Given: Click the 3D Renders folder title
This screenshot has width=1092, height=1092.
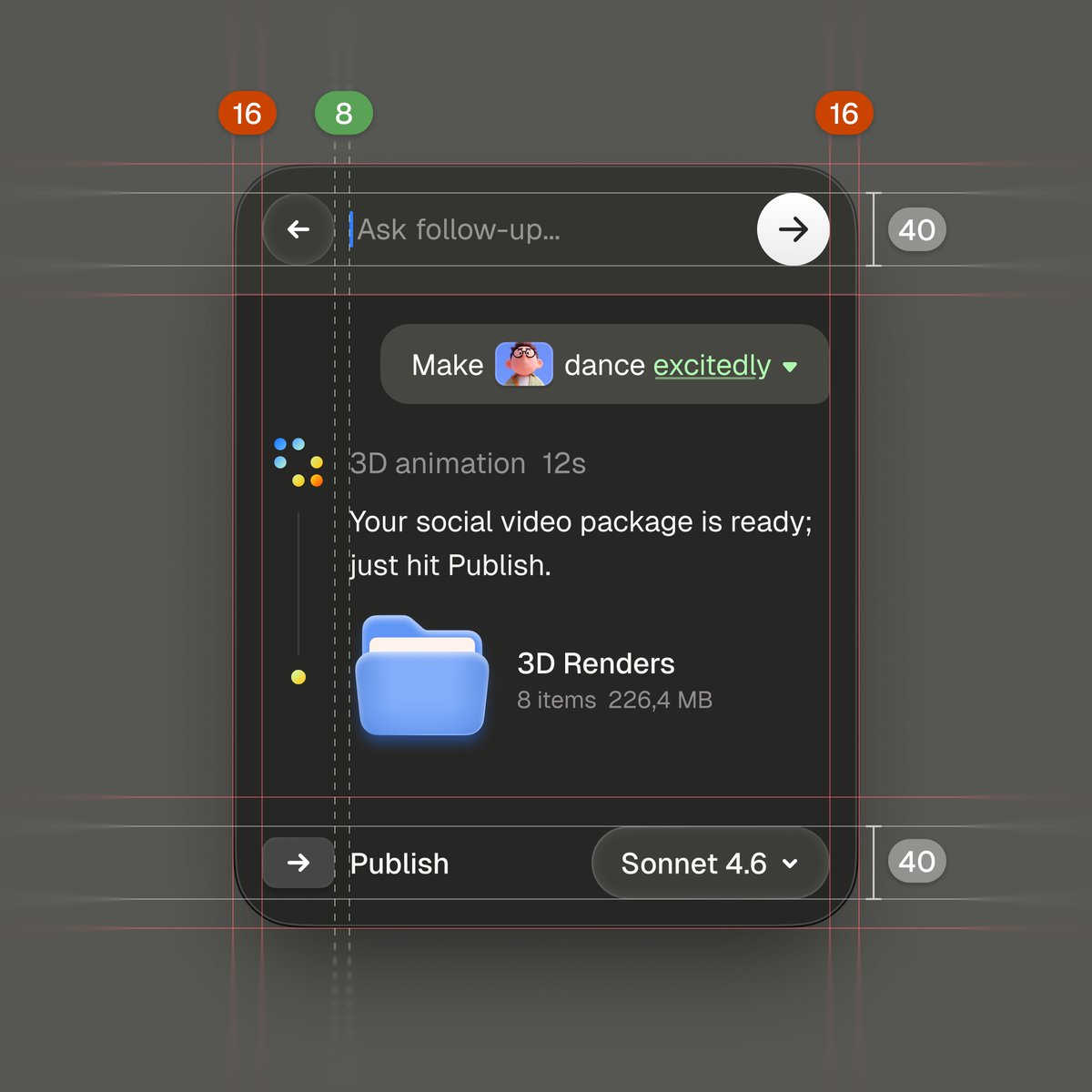Looking at the screenshot, I should (x=596, y=663).
